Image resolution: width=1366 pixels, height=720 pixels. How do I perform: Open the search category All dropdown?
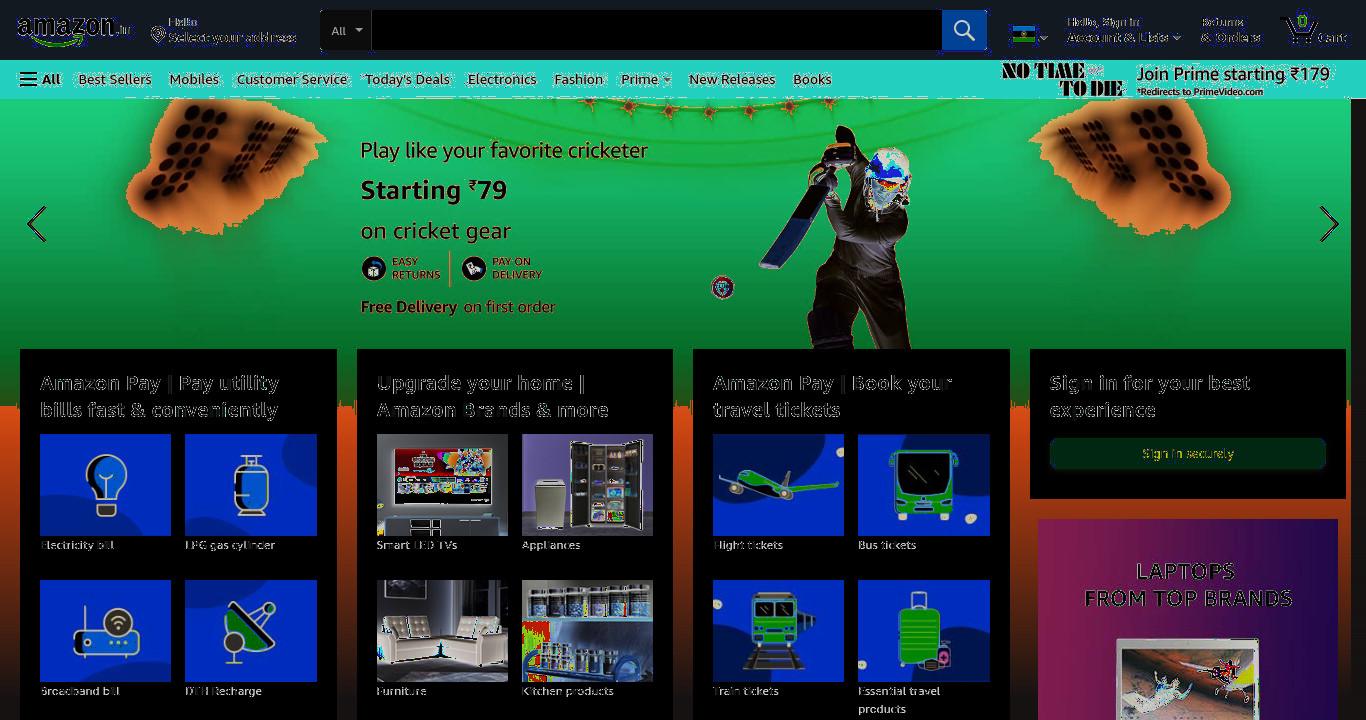(x=346, y=31)
